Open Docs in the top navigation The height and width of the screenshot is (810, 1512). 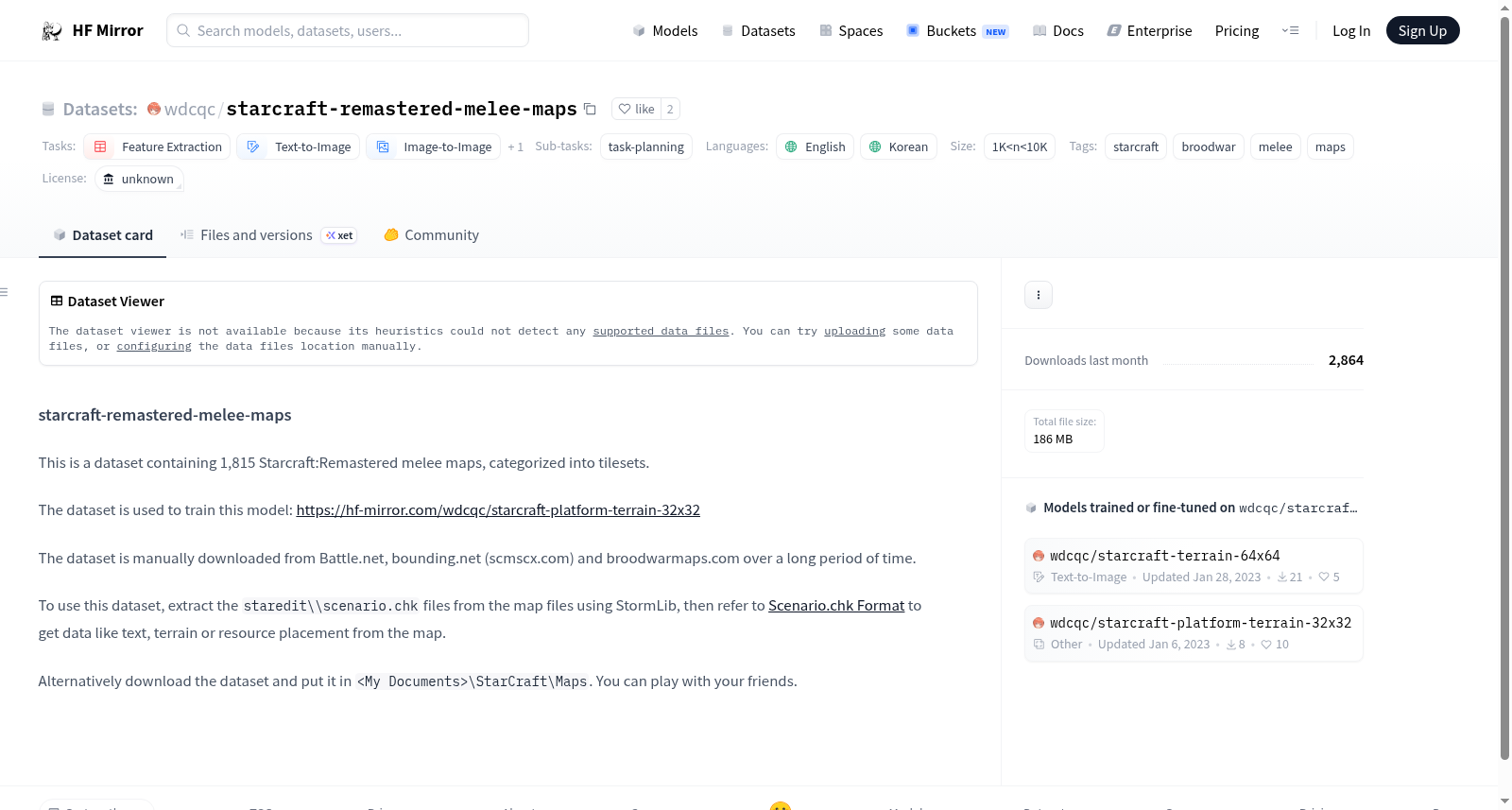pyautogui.click(x=1058, y=31)
